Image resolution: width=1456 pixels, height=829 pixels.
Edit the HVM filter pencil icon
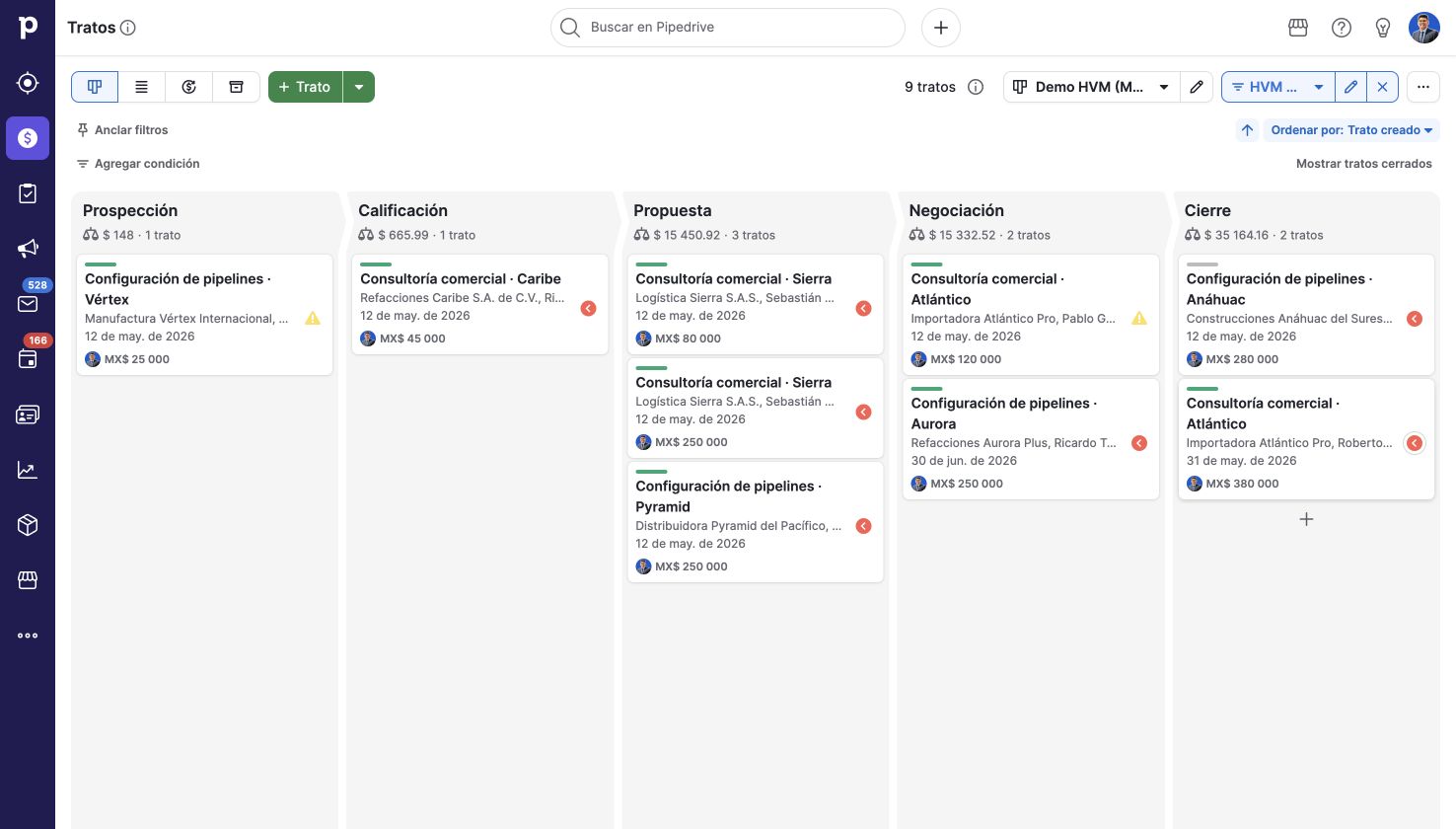[1351, 87]
